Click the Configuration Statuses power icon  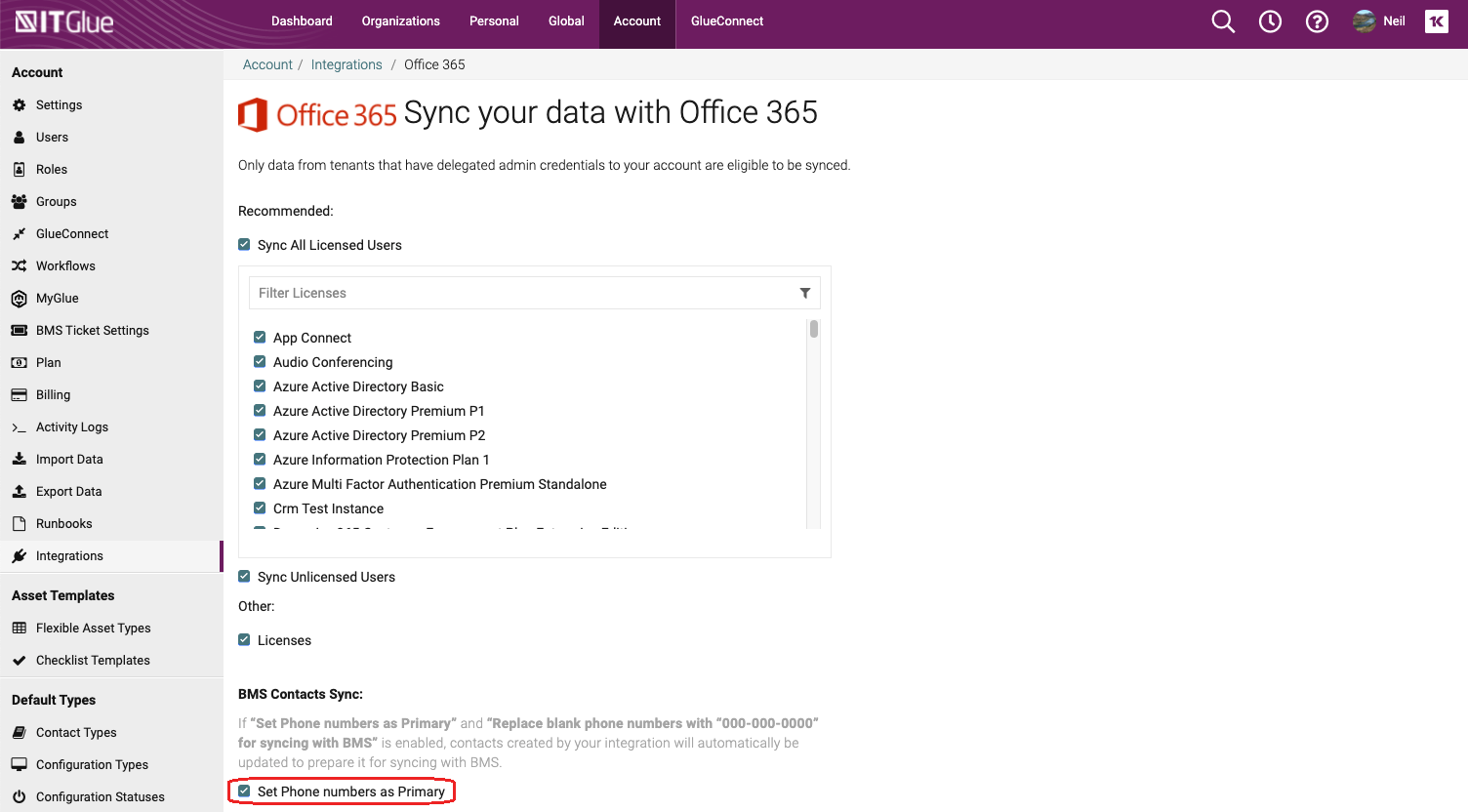(19, 796)
